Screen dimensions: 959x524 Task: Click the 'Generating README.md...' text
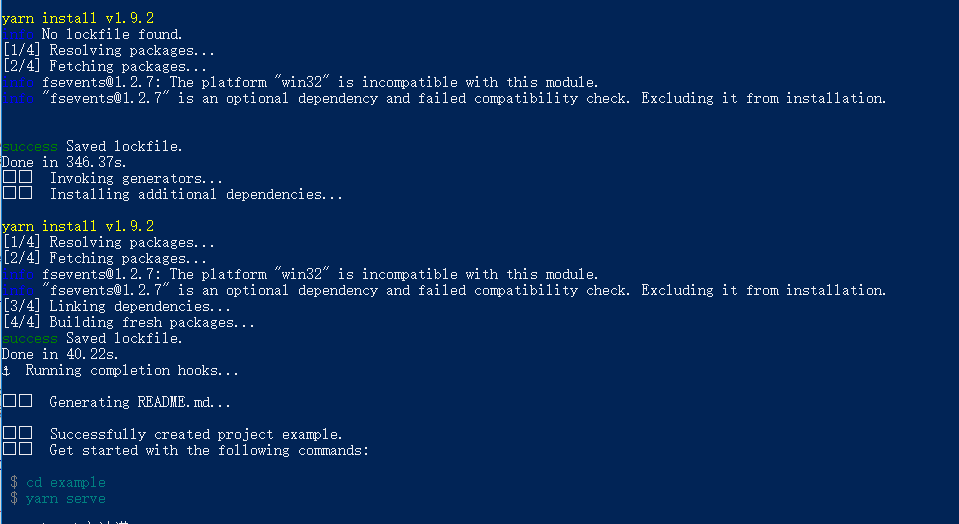[x=140, y=402]
